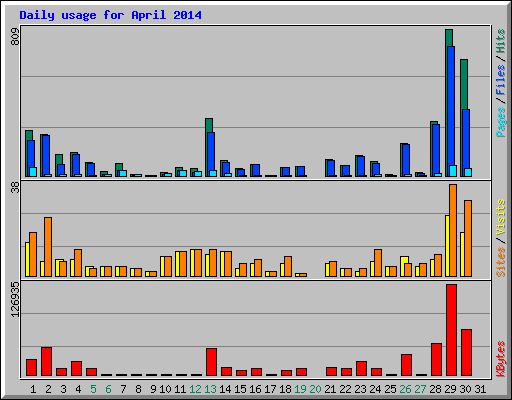This screenshot has width=512, height=400.
Task: Select day label 1 on the x-axis
Action: (x=33, y=389)
